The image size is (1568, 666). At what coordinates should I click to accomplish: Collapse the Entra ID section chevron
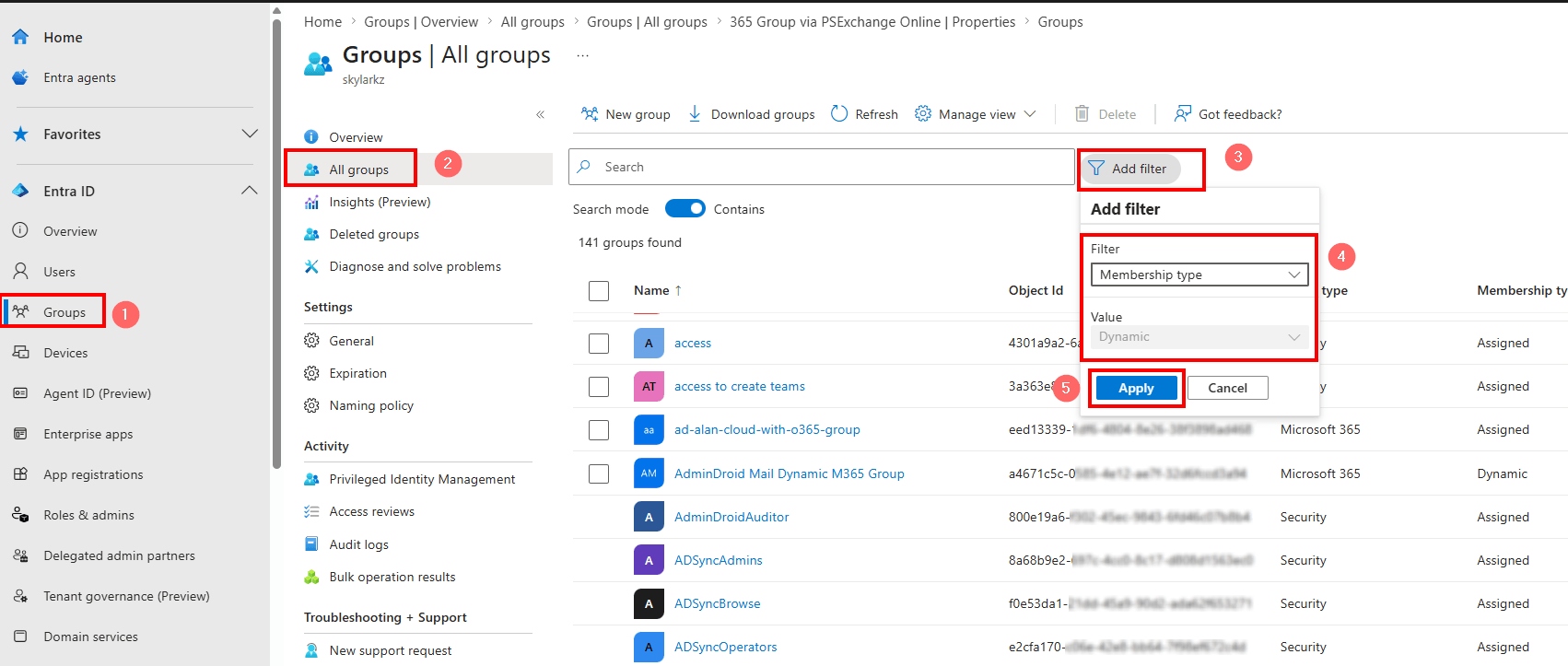[x=250, y=191]
